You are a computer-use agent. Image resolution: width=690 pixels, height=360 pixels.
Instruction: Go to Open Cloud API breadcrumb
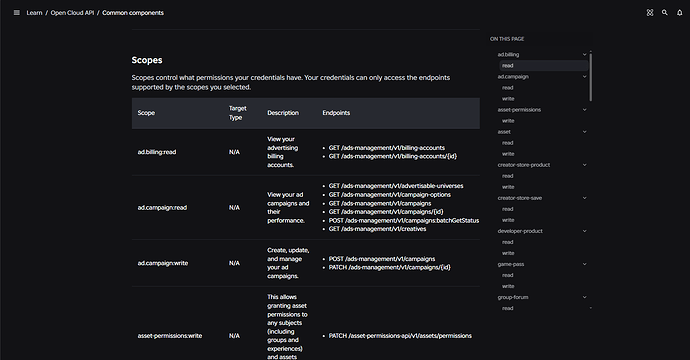[x=72, y=13]
